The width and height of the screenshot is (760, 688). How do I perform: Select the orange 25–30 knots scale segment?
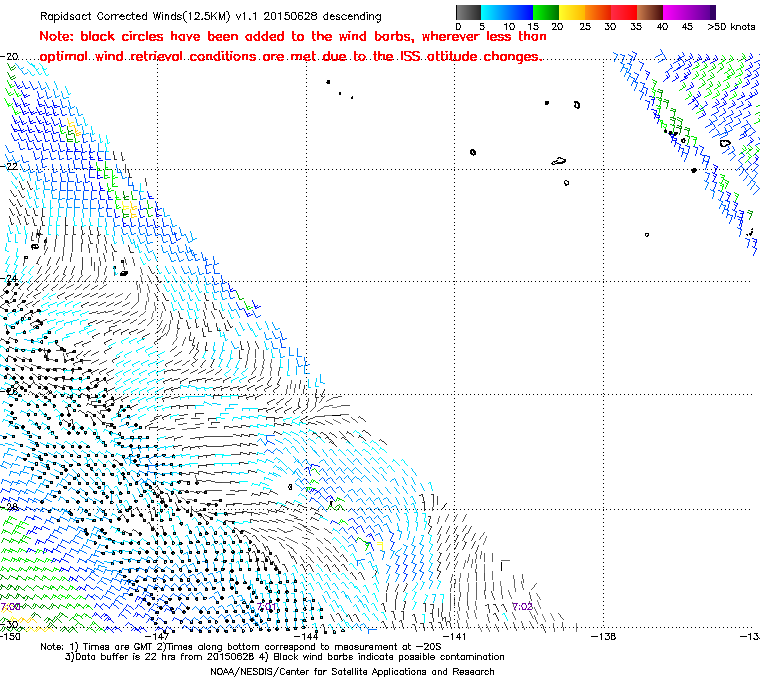tap(598, 12)
